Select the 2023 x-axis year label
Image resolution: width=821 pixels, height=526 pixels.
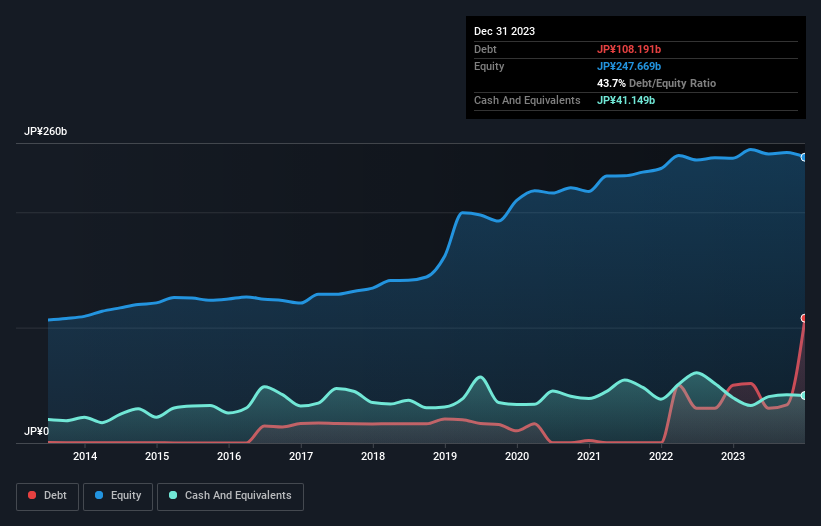point(733,457)
